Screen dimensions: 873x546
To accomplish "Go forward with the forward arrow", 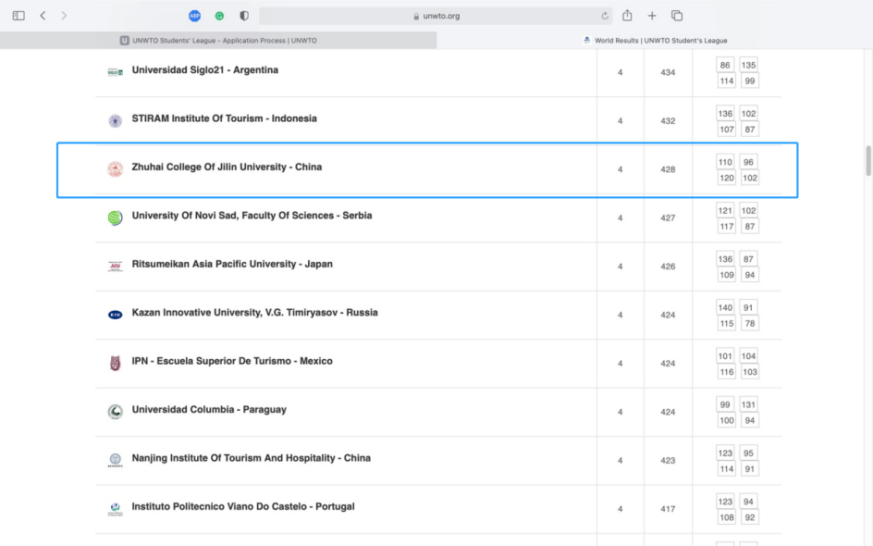I will [64, 16].
